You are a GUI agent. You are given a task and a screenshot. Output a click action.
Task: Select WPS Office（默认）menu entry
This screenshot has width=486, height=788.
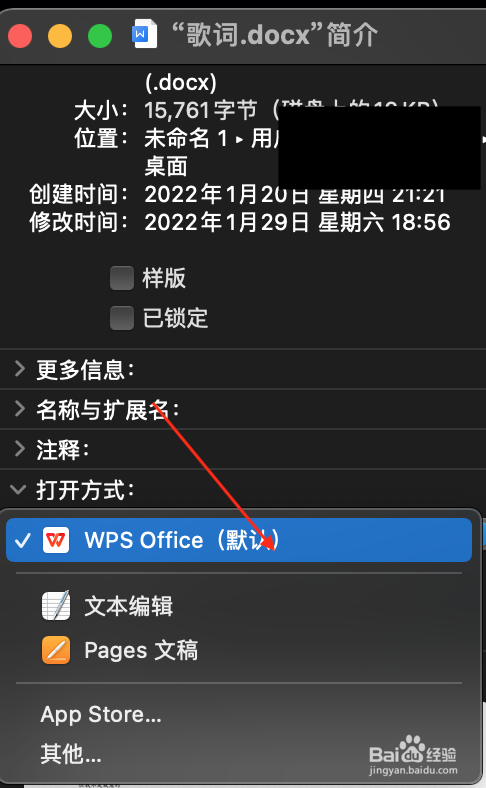click(x=239, y=540)
